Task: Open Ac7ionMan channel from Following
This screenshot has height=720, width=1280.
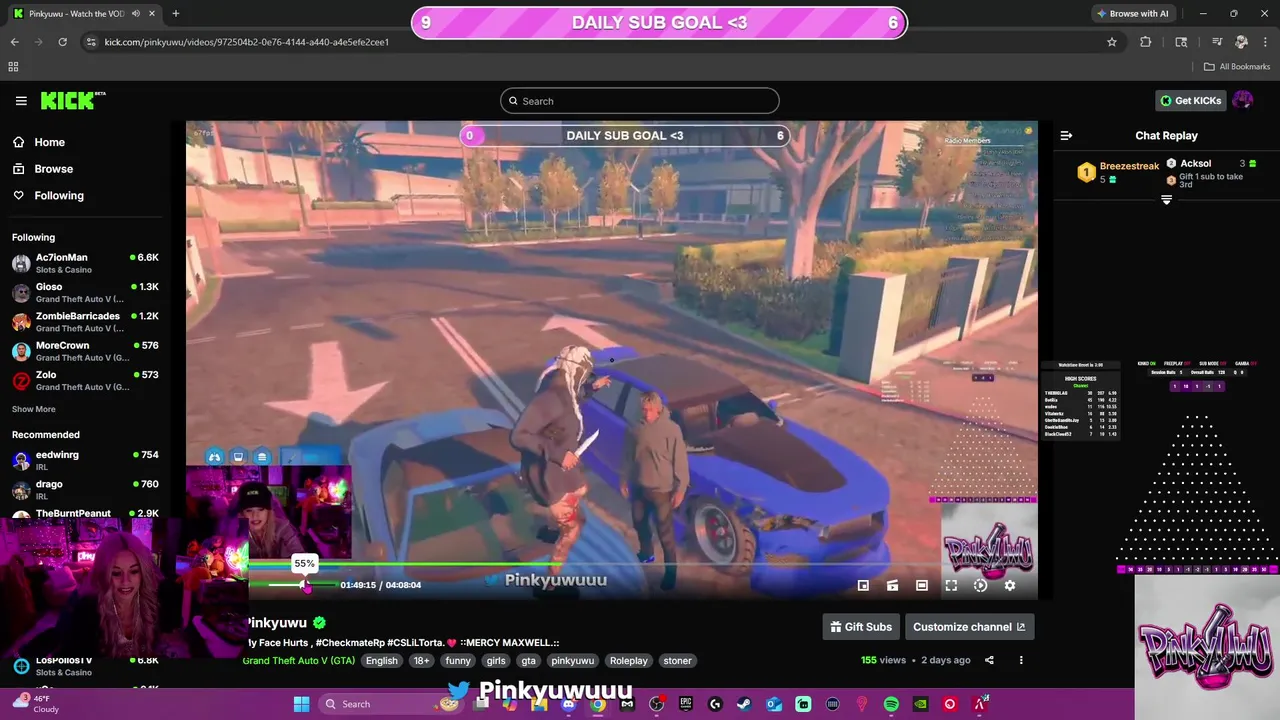Action: pos(84,263)
